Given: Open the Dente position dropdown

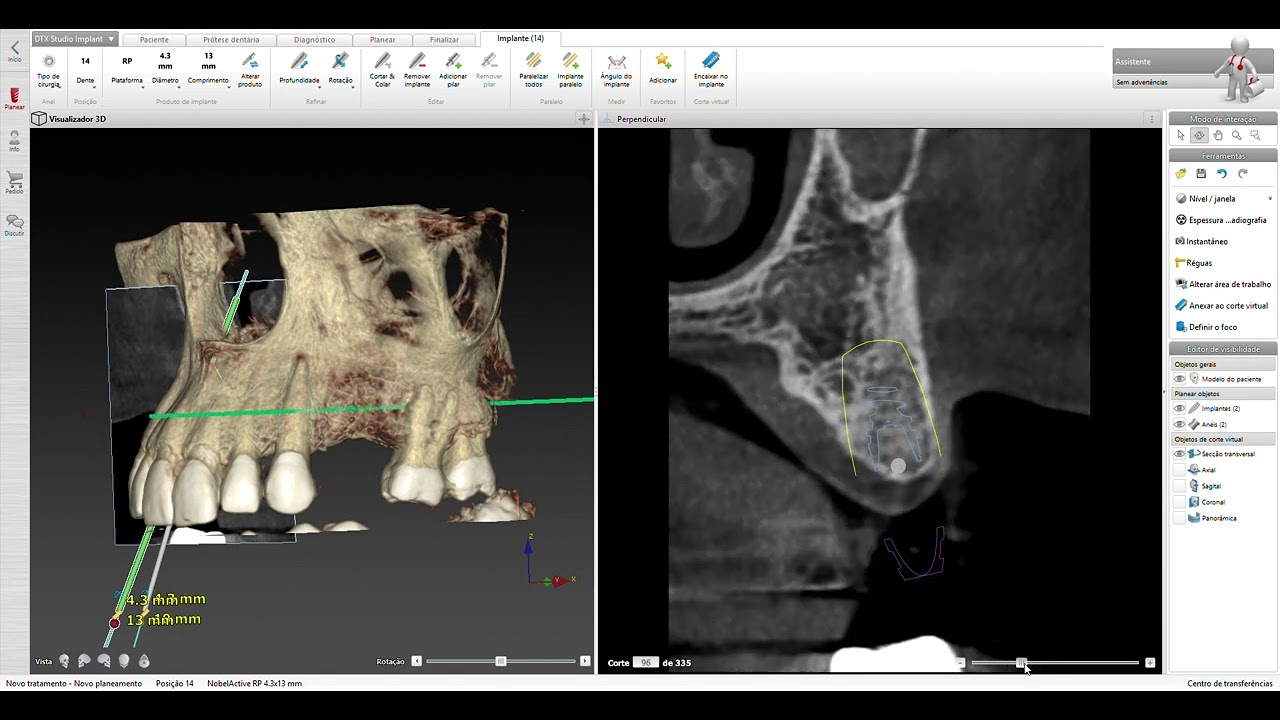Looking at the screenshot, I should tap(85, 72).
